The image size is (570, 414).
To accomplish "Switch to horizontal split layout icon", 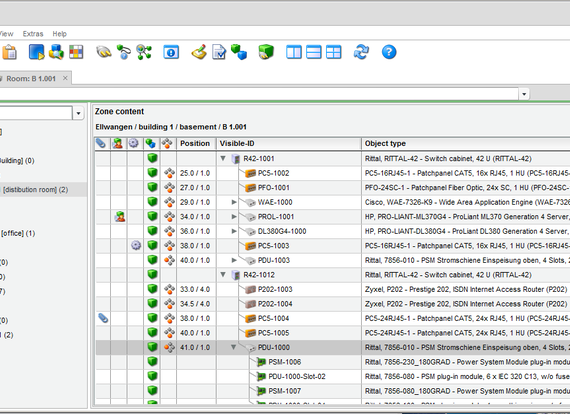I will (x=314, y=52).
